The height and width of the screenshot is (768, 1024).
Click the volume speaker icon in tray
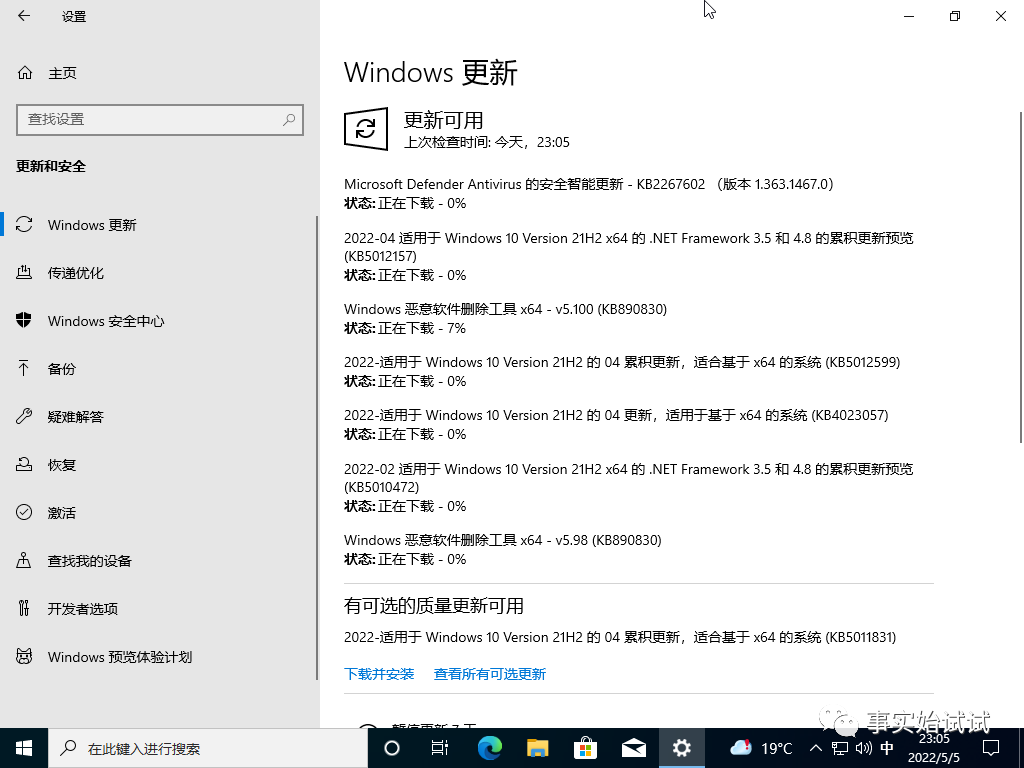tap(863, 748)
